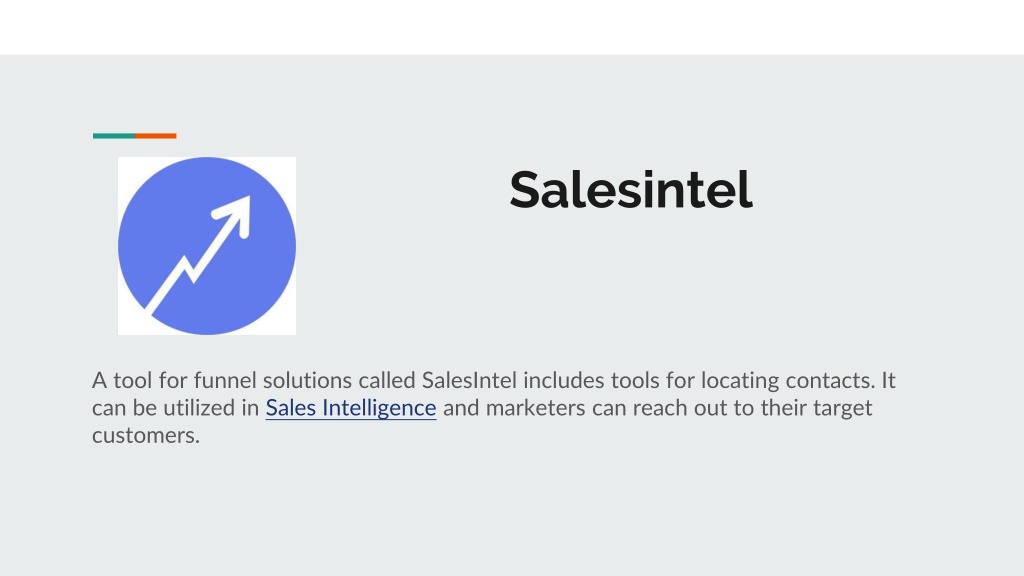This screenshot has height=576, width=1024.
Task: Click the zigzag notch of logo arrow
Action: 189,269
